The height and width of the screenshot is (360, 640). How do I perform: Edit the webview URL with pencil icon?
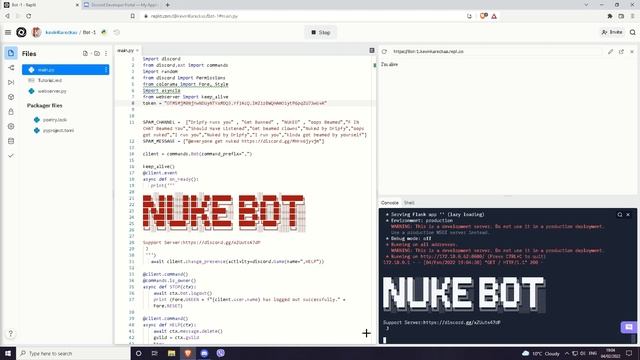pyautogui.click(x=611, y=51)
